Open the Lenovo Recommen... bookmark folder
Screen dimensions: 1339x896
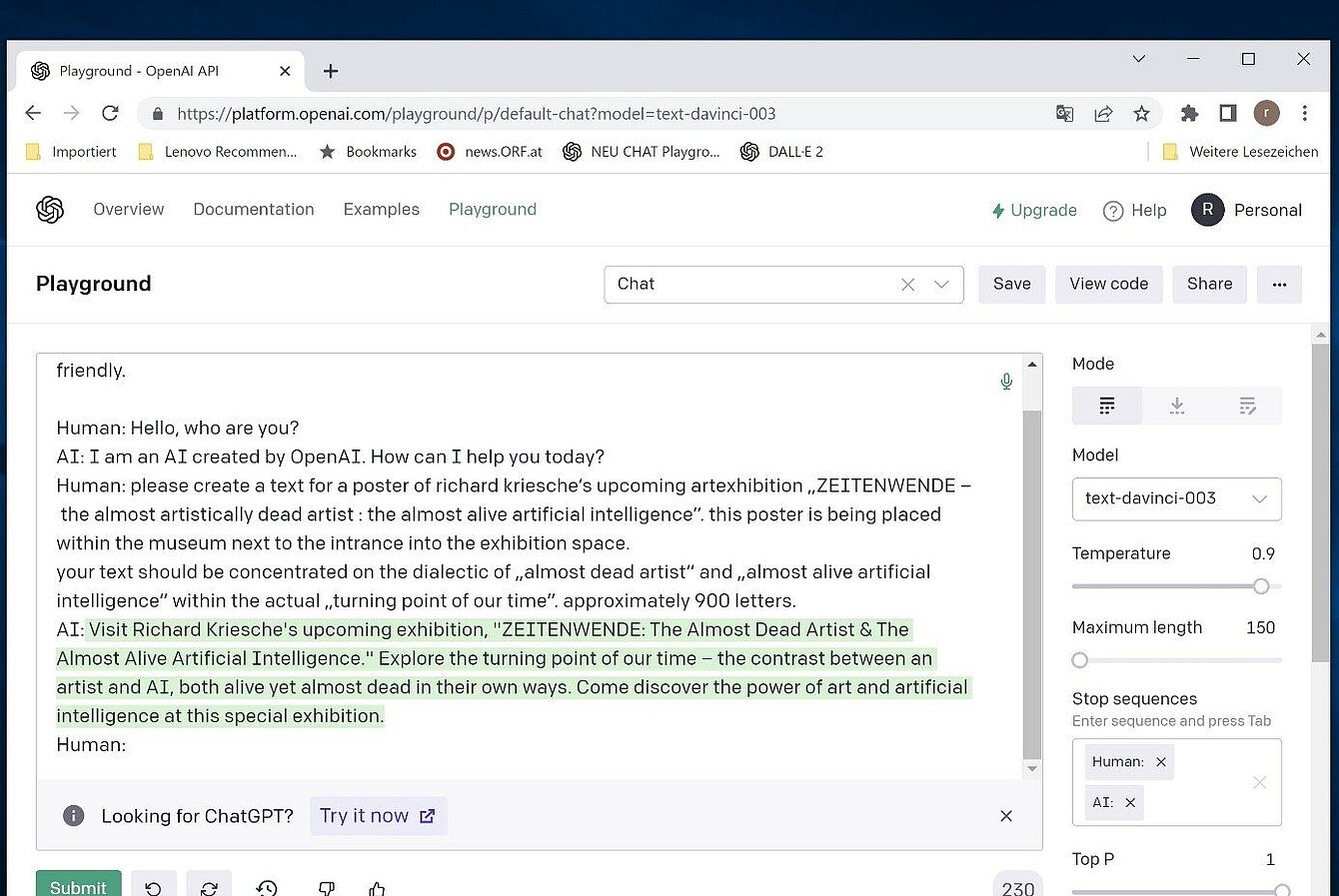[x=218, y=152]
